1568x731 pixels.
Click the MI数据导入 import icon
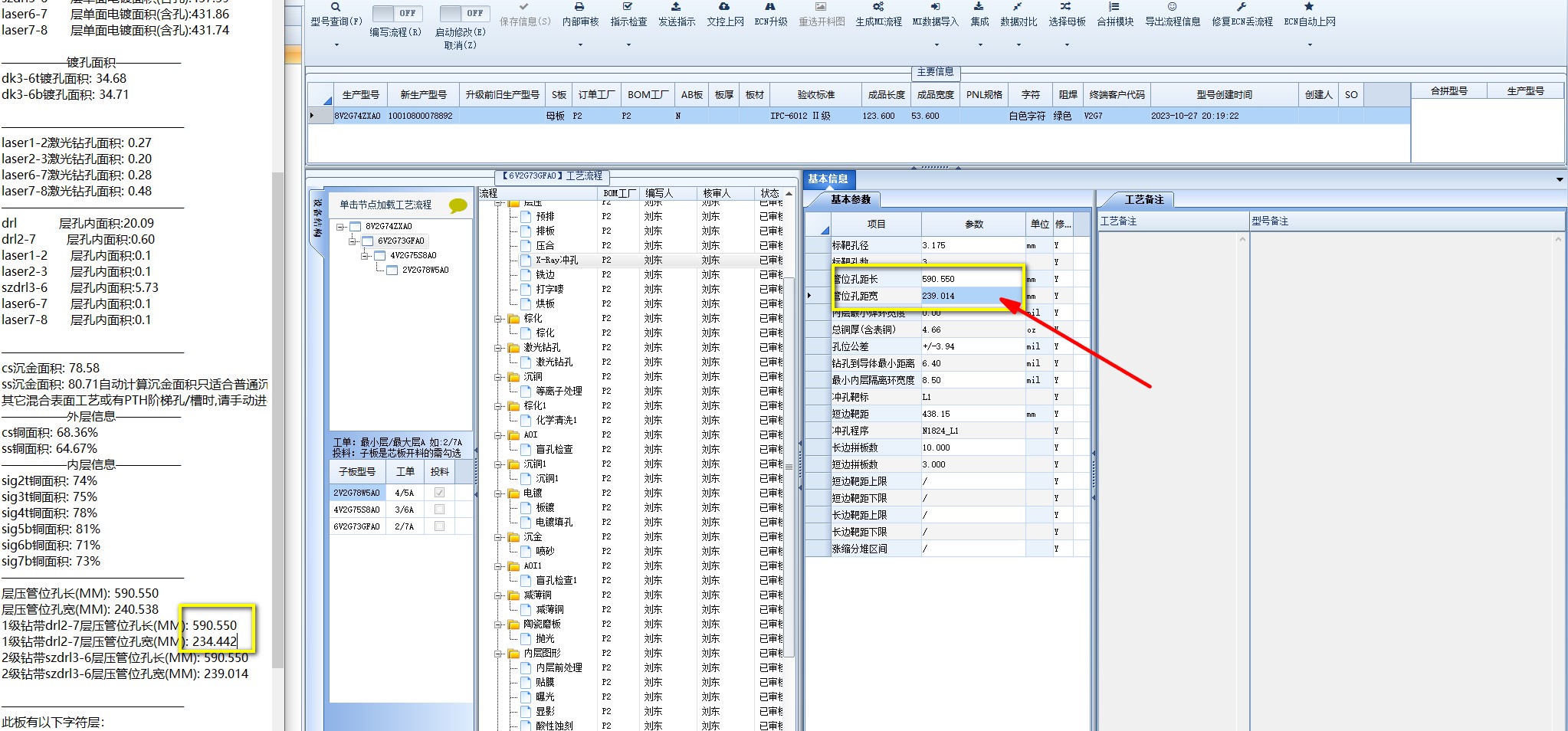click(935, 6)
